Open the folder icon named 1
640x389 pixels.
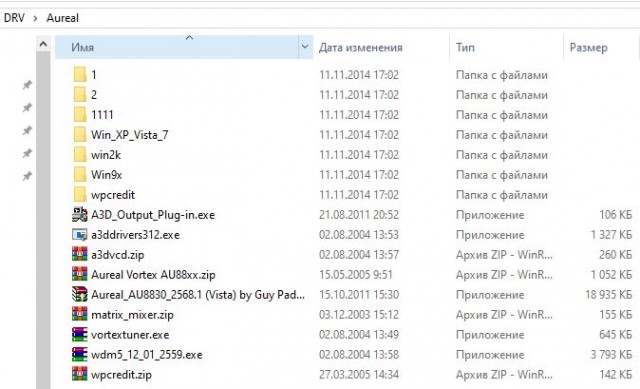point(80,75)
